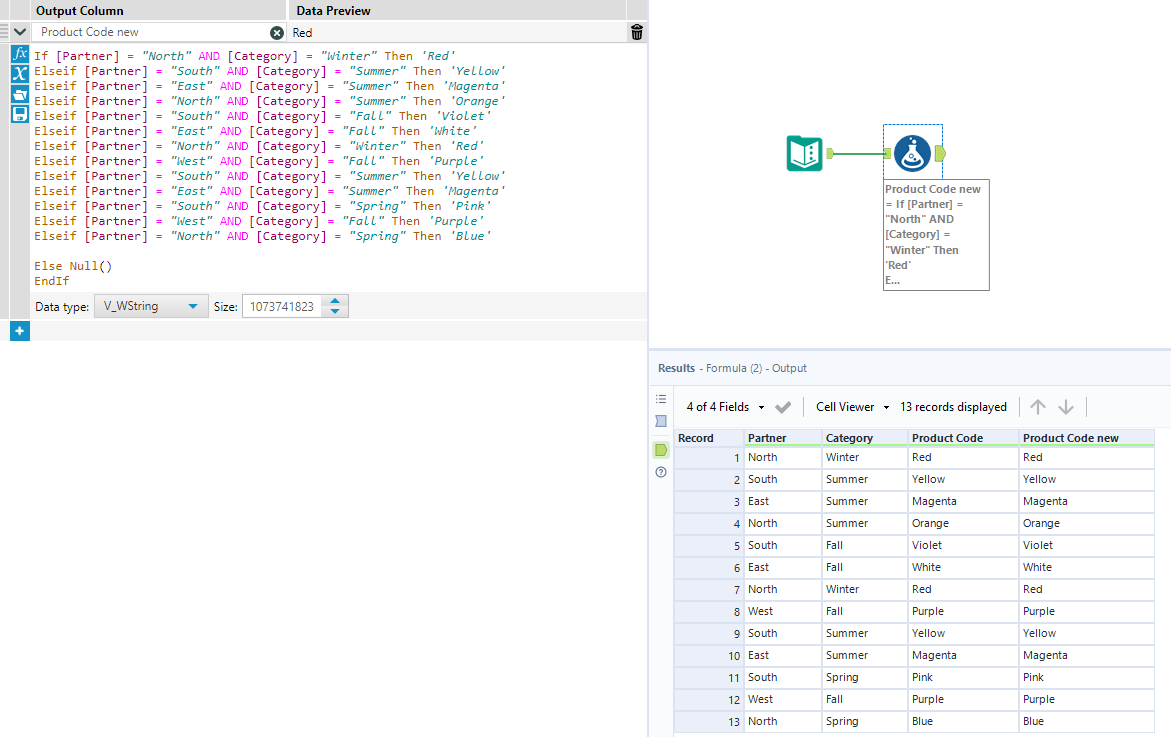The height and width of the screenshot is (737, 1171).
Task: Collapse the Product Code new expression
Action: pyautogui.click(x=20, y=33)
